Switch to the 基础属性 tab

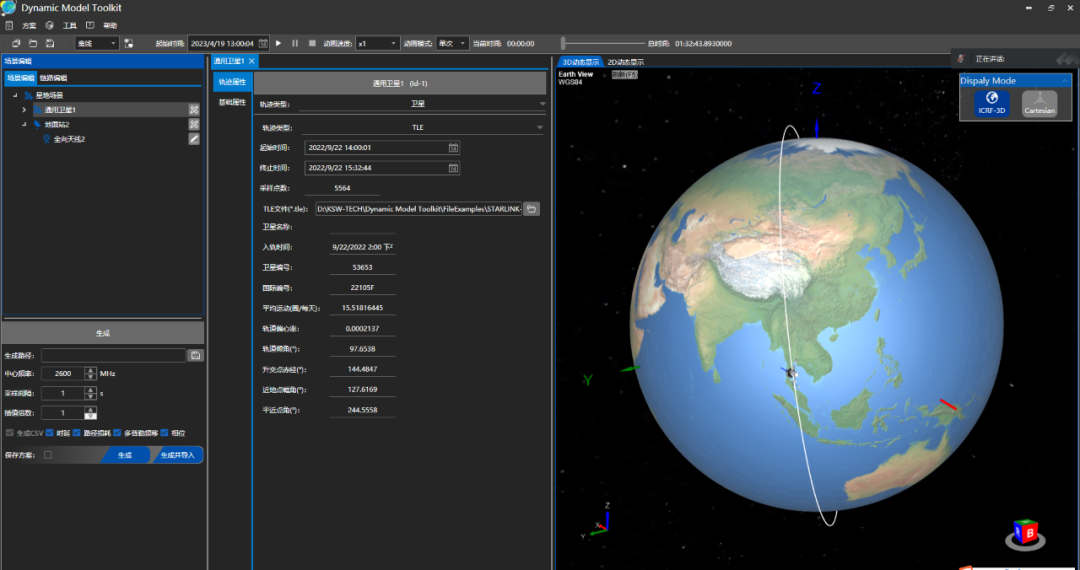[232, 103]
